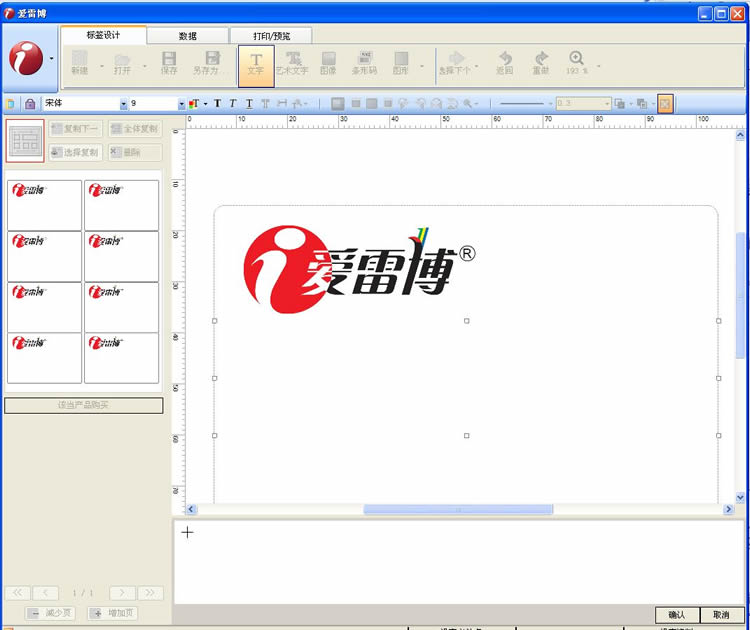The width and height of the screenshot is (750, 630).
Task: Toggle italic text formatting
Action: 233,103
